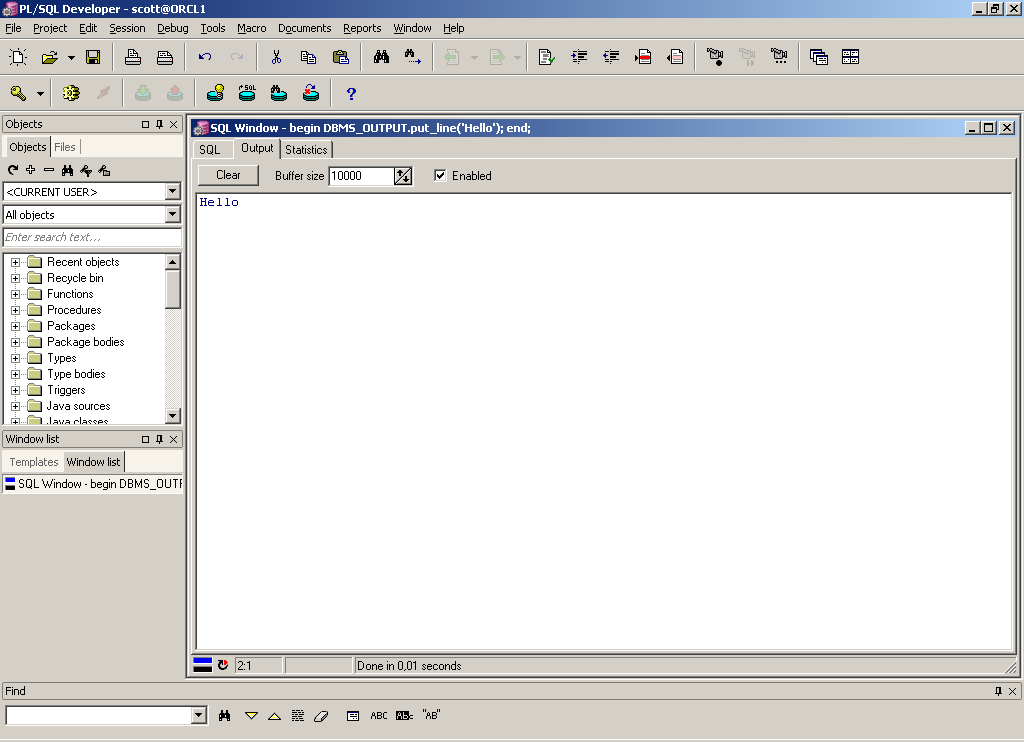Click the Print icon
The width and height of the screenshot is (1024, 742).
131,57
